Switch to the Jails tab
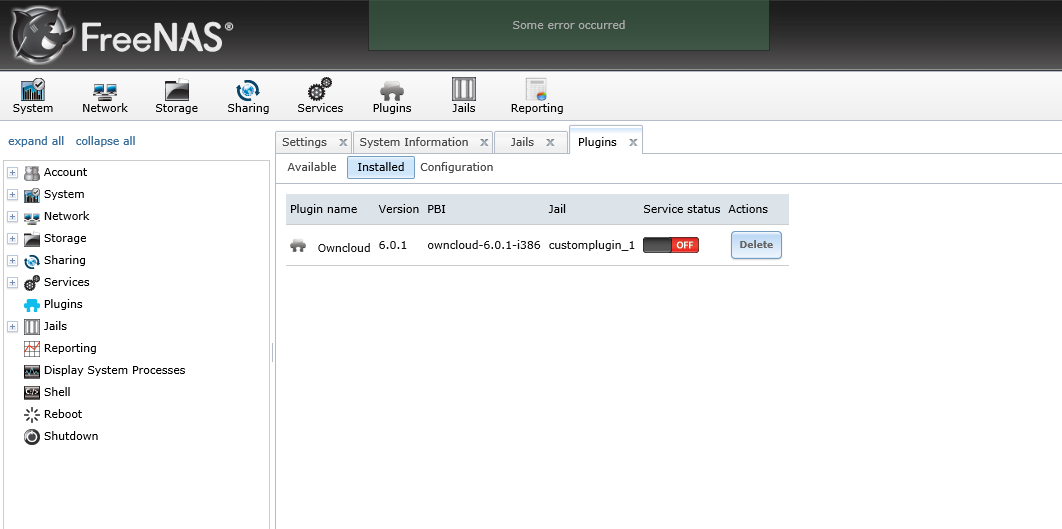Screen dimensions: 1062x529 coord(522,142)
